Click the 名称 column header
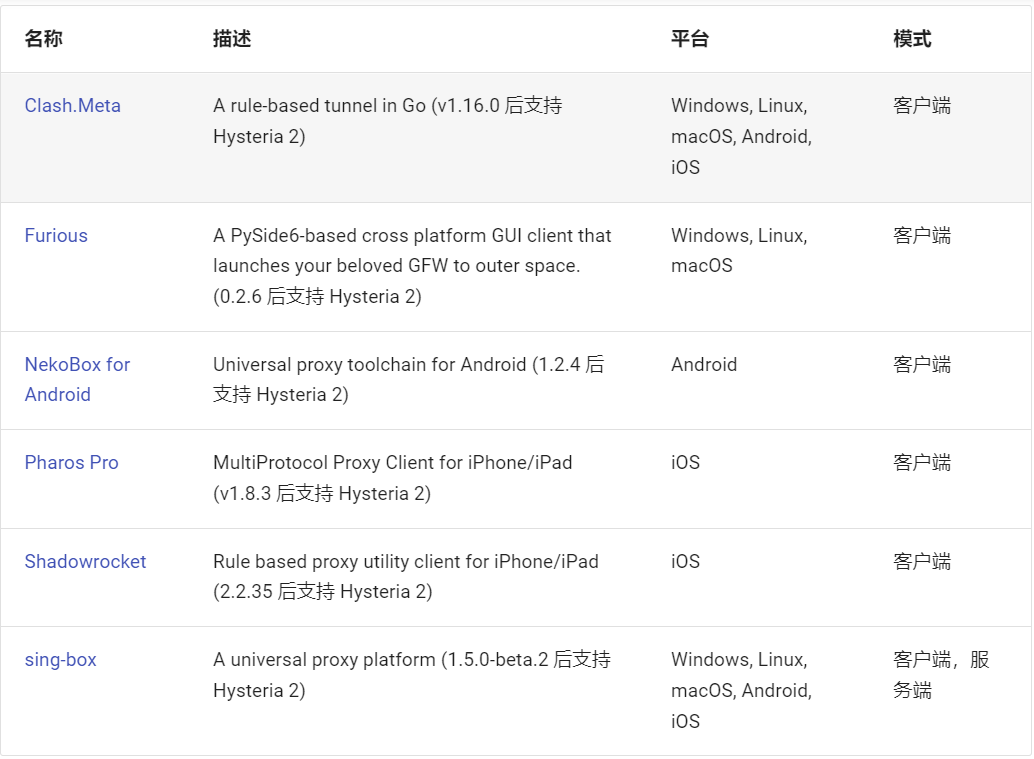Viewport: 1034px width, 759px height. tap(44, 38)
